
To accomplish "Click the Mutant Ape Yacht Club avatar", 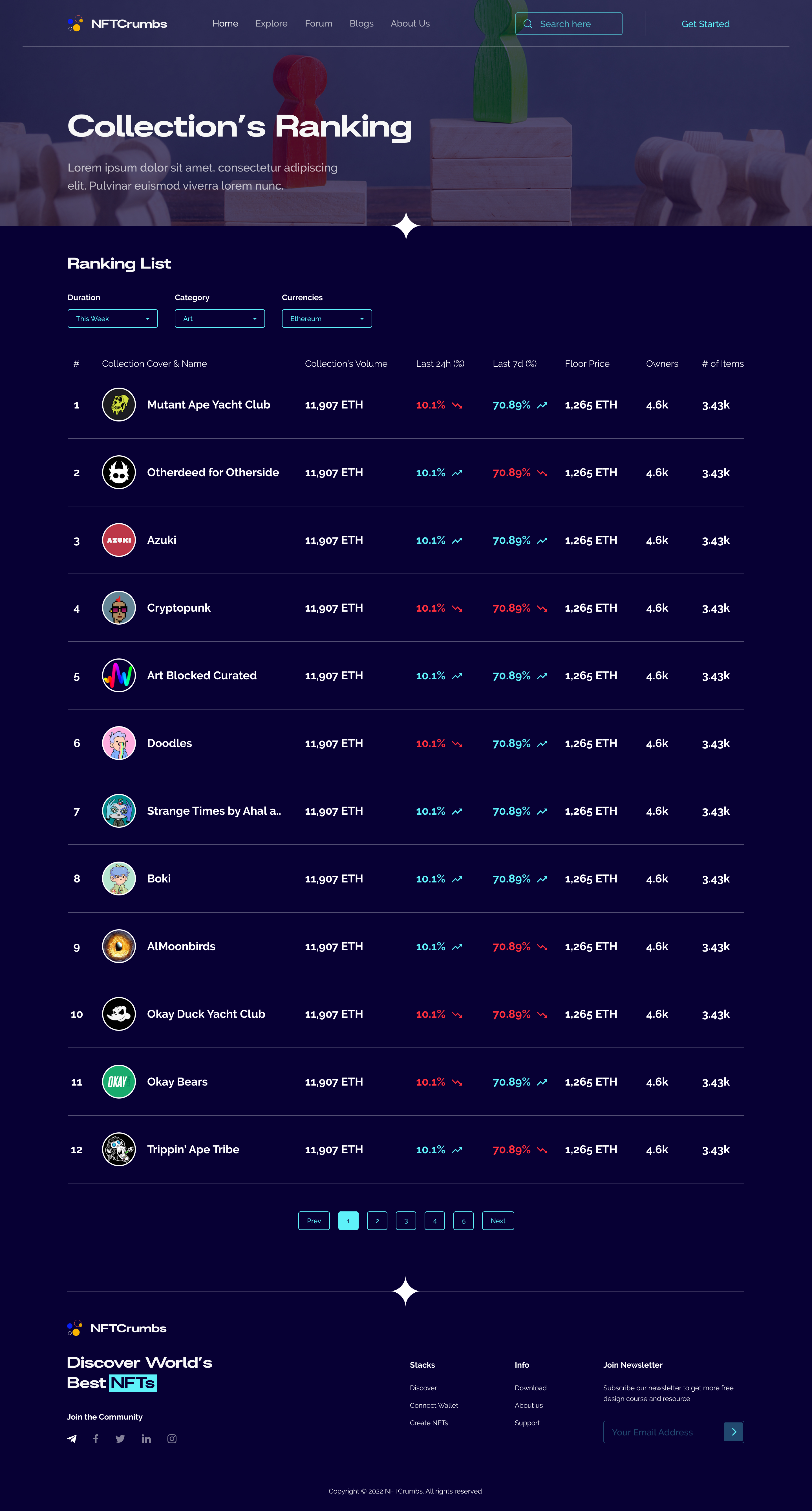I will point(119,405).
